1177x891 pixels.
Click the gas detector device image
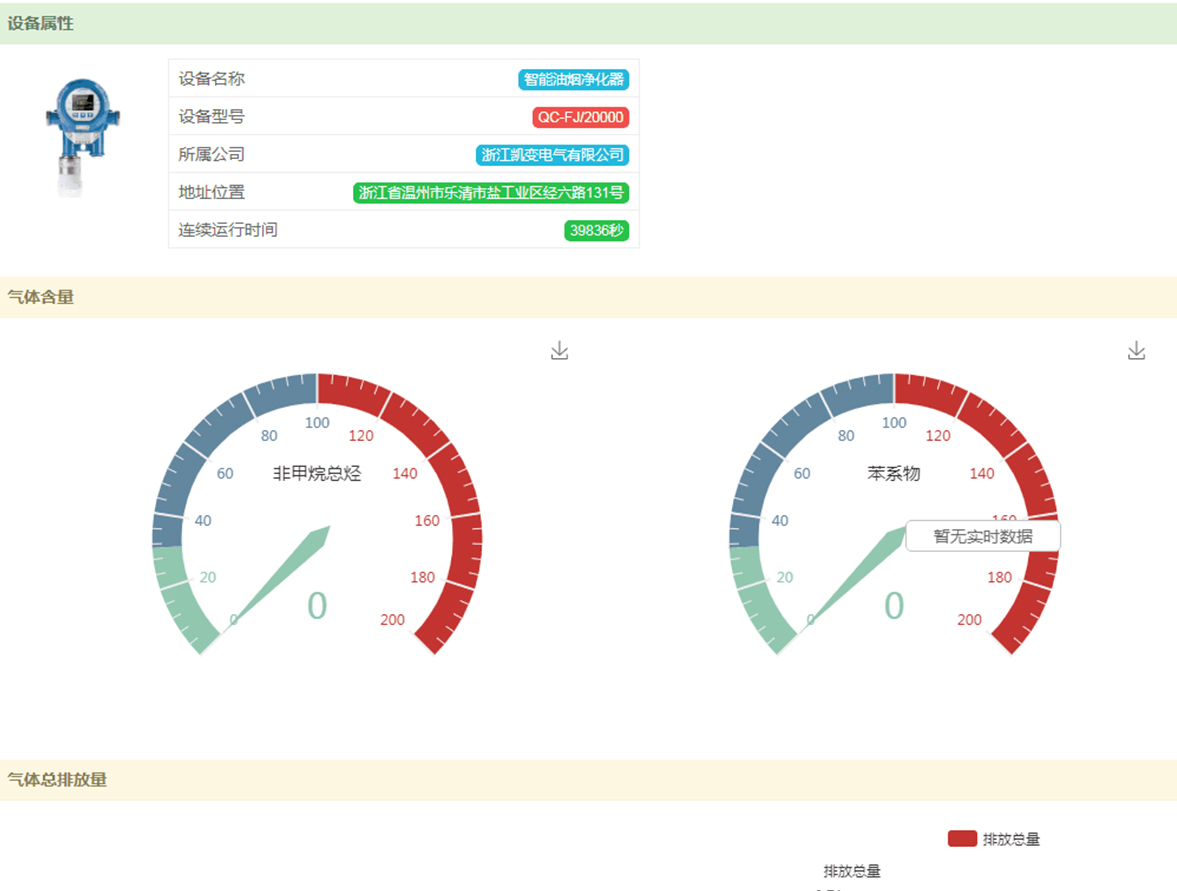(x=82, y=138)
